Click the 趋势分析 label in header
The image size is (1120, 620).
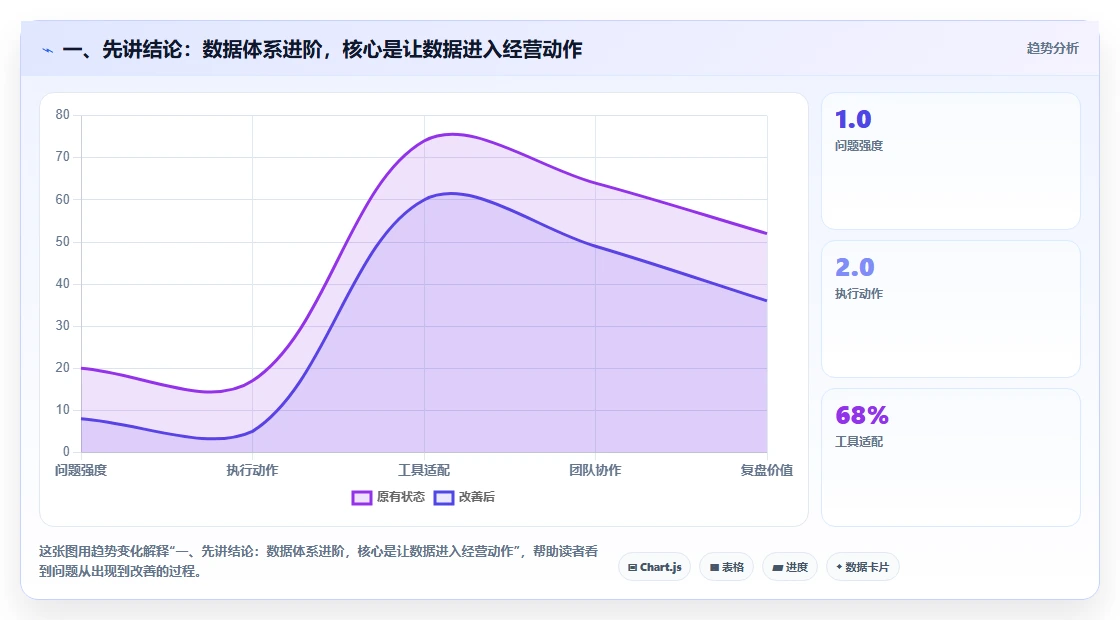pyautogui.click(x=1052, y=49)
